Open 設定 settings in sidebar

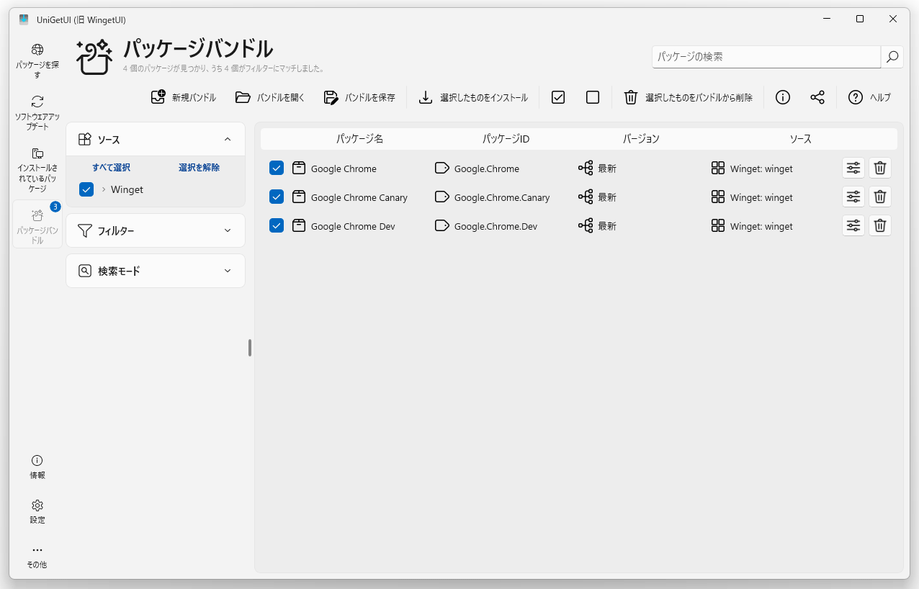click(38, 512)
